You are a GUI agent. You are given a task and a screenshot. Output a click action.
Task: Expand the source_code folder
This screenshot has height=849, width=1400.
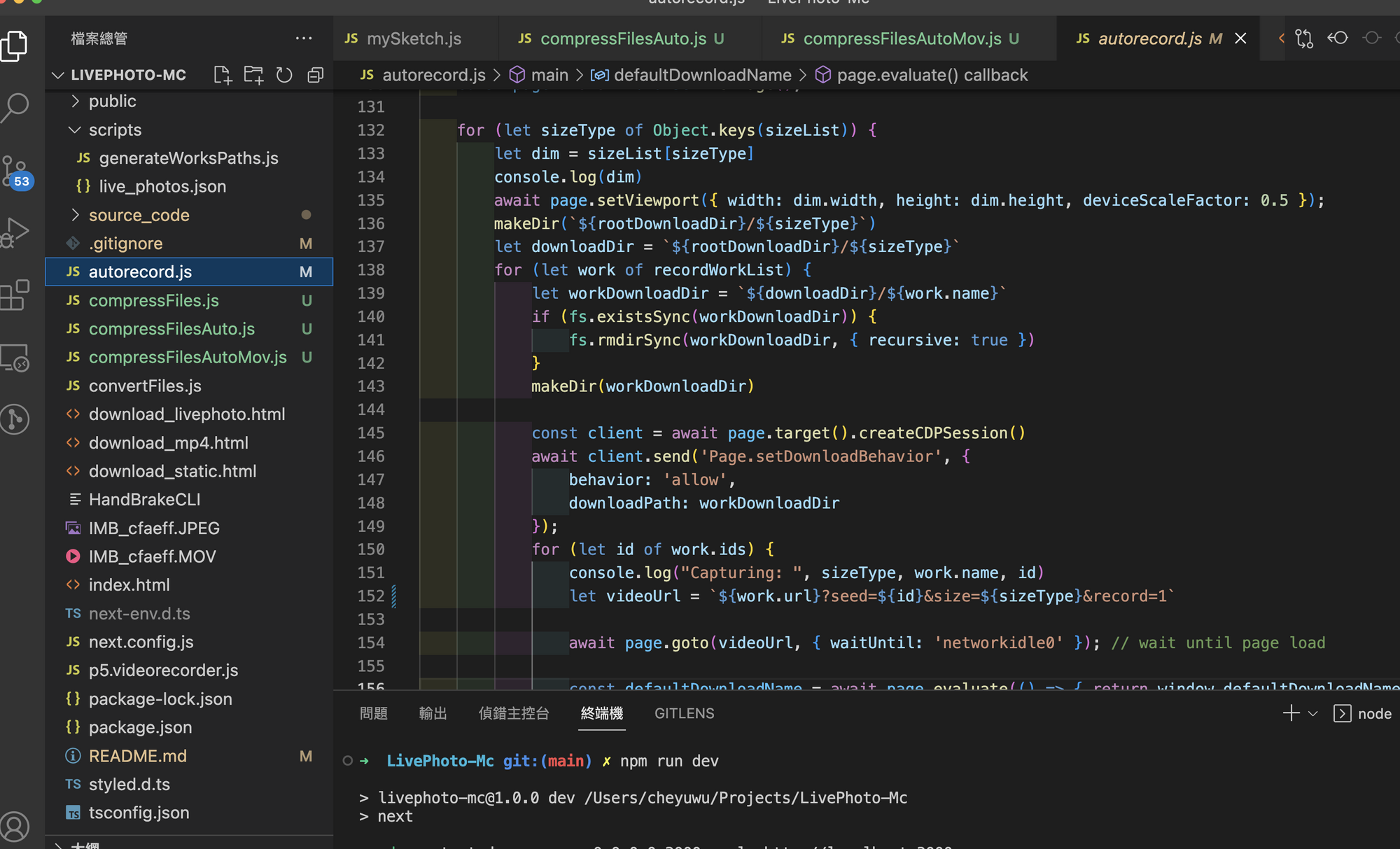[x=139, y=216]
